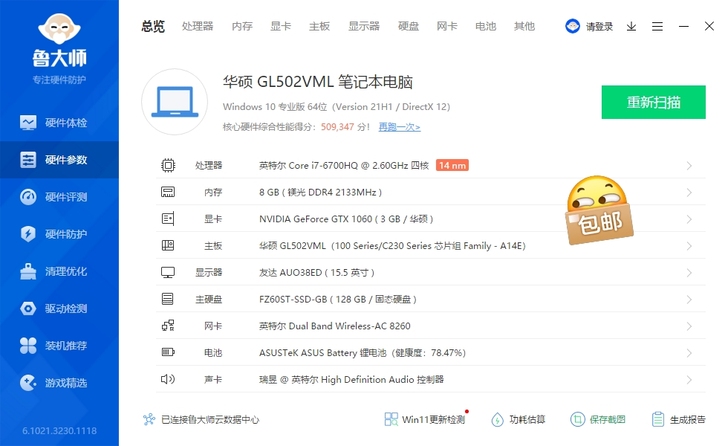Click the user avatar login icon
Screen dimensions: 728x446
[572, 26]
